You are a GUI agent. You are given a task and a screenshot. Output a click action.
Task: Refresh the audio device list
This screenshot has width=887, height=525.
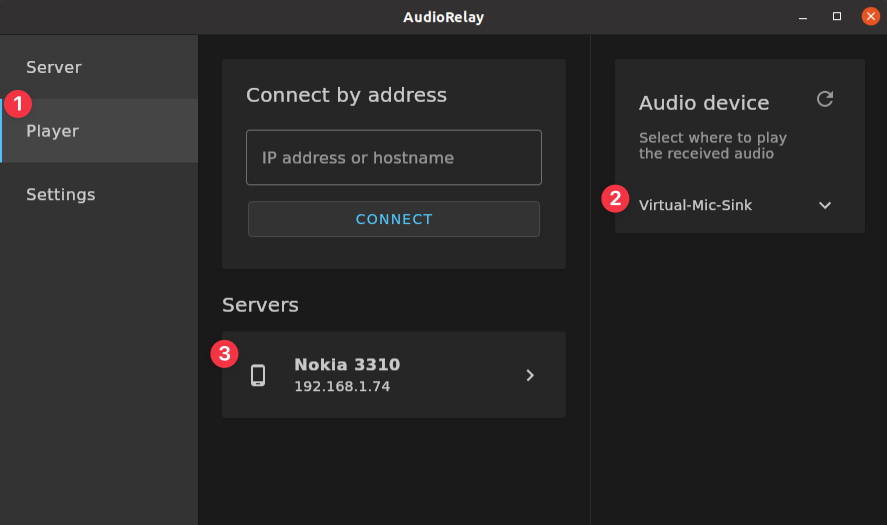tap(825, 99)
